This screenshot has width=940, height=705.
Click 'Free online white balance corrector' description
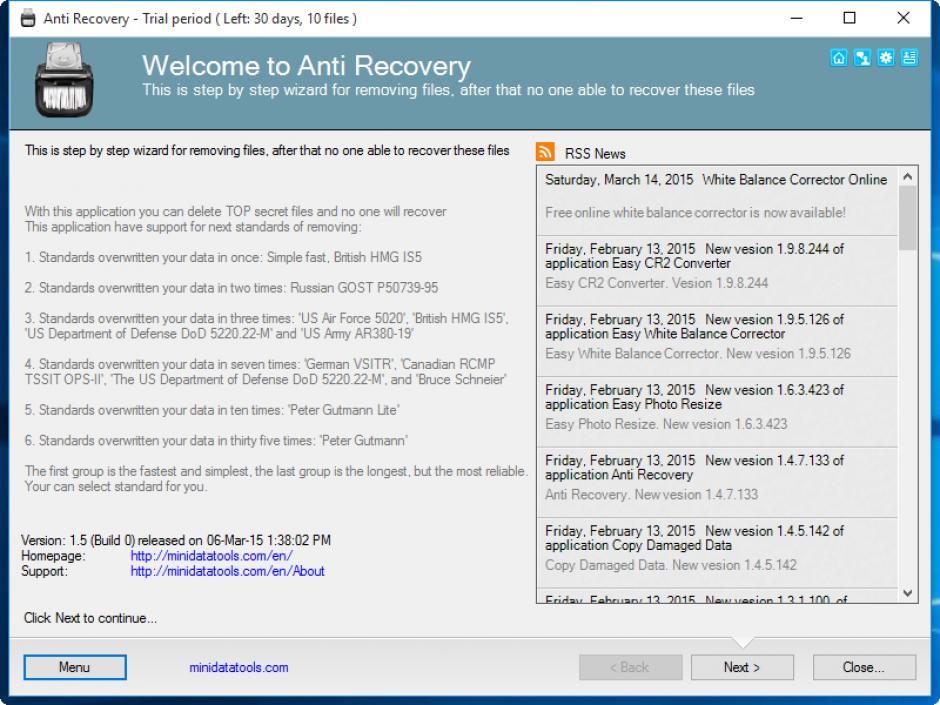coord(695,212)
